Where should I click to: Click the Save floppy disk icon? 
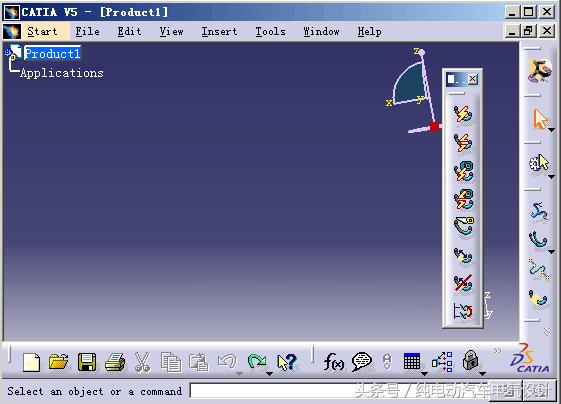pyautogui.click(x=87, y=362)
